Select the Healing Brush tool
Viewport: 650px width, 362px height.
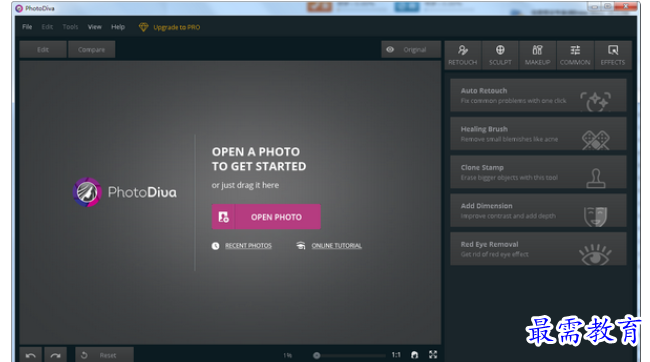click(x=538, y=134)
